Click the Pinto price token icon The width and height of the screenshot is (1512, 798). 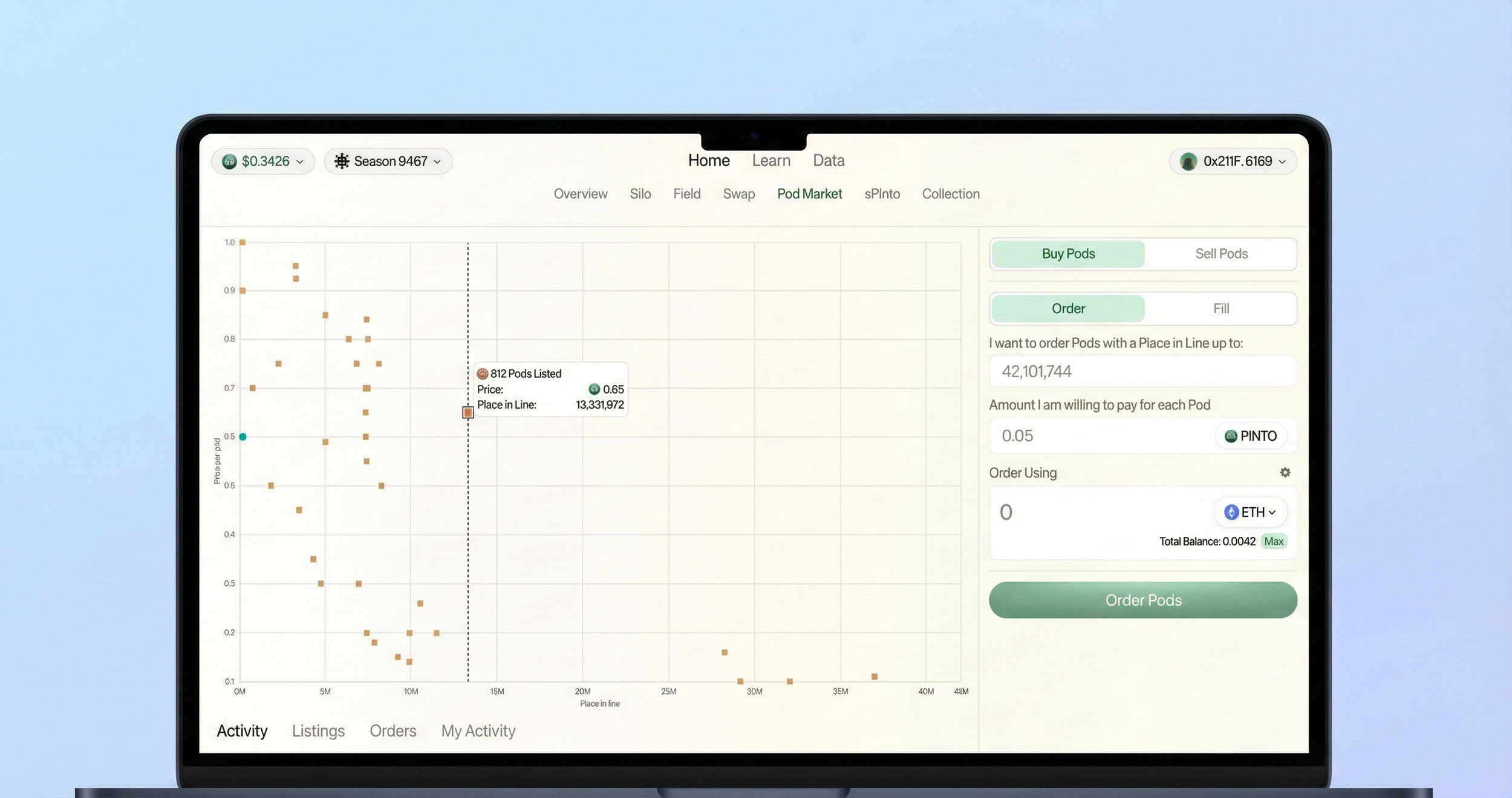229,161
